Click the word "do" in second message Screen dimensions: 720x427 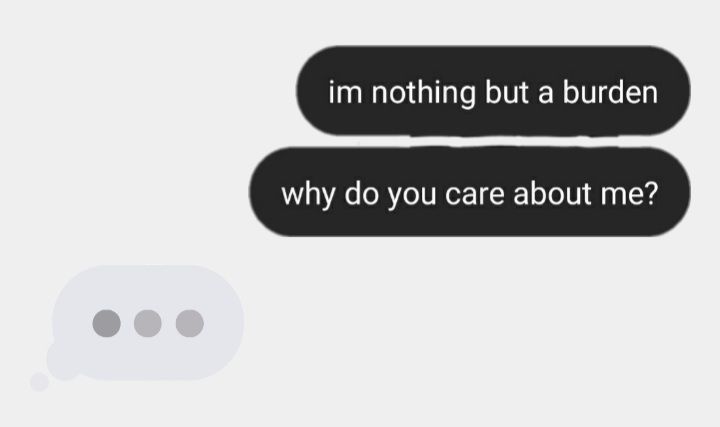pos(361,193)
